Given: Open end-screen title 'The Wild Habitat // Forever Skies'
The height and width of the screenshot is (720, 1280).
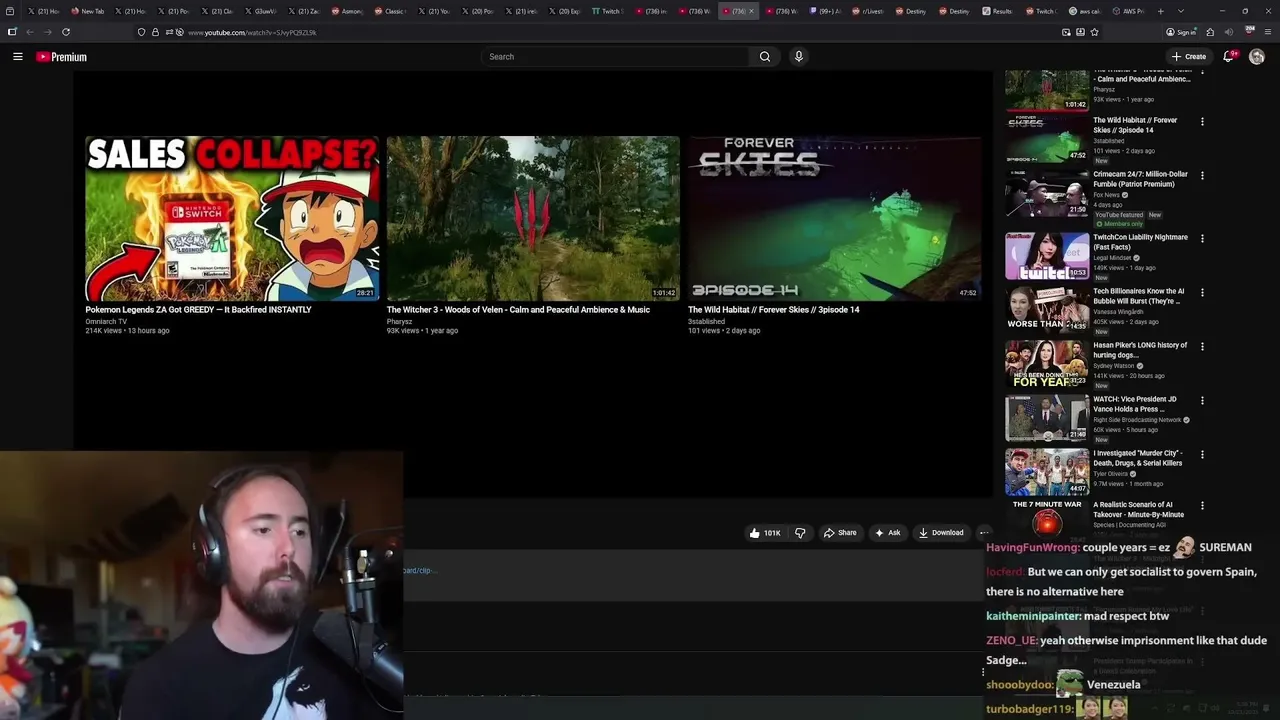Looking at the screenshot, I should click(773, 310).
